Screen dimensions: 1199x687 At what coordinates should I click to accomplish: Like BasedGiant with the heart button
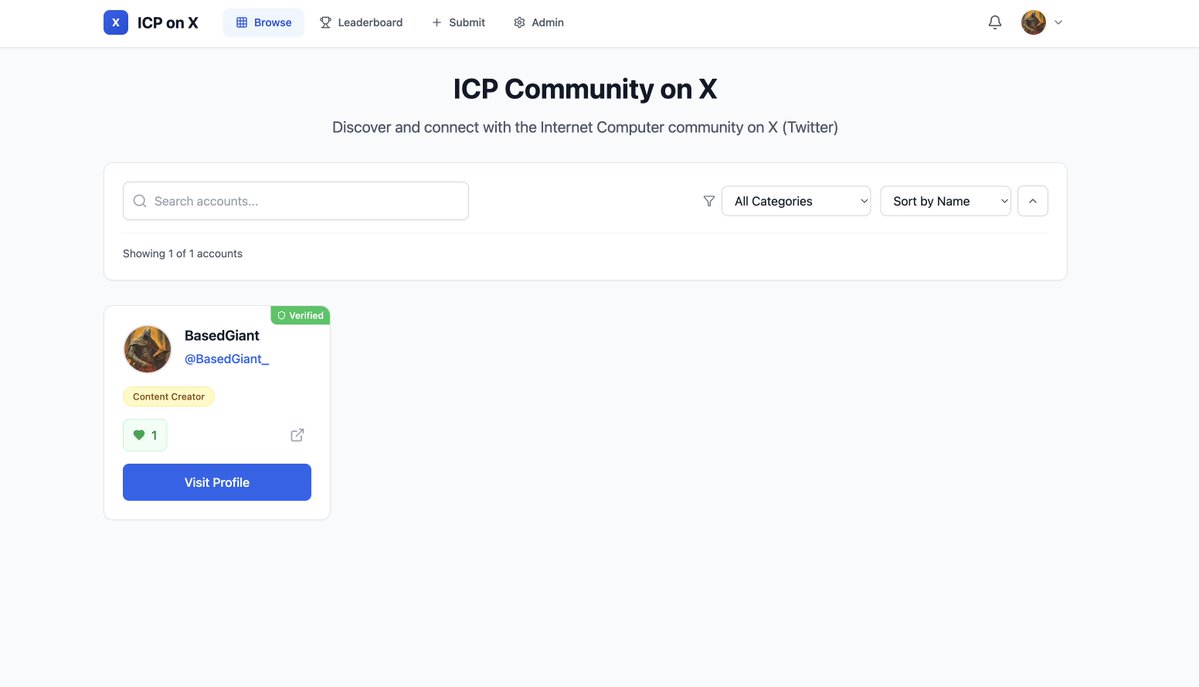click(145, 435)
